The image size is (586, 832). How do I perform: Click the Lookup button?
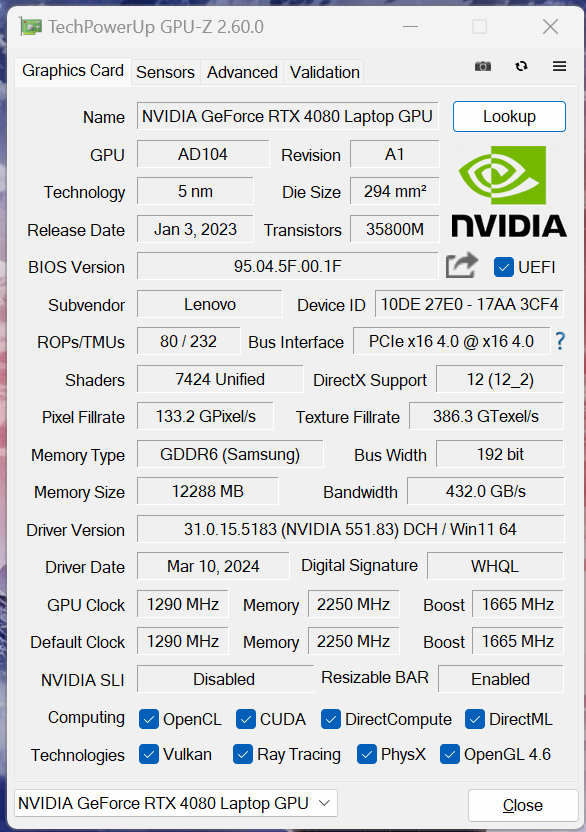click(509, 116)
